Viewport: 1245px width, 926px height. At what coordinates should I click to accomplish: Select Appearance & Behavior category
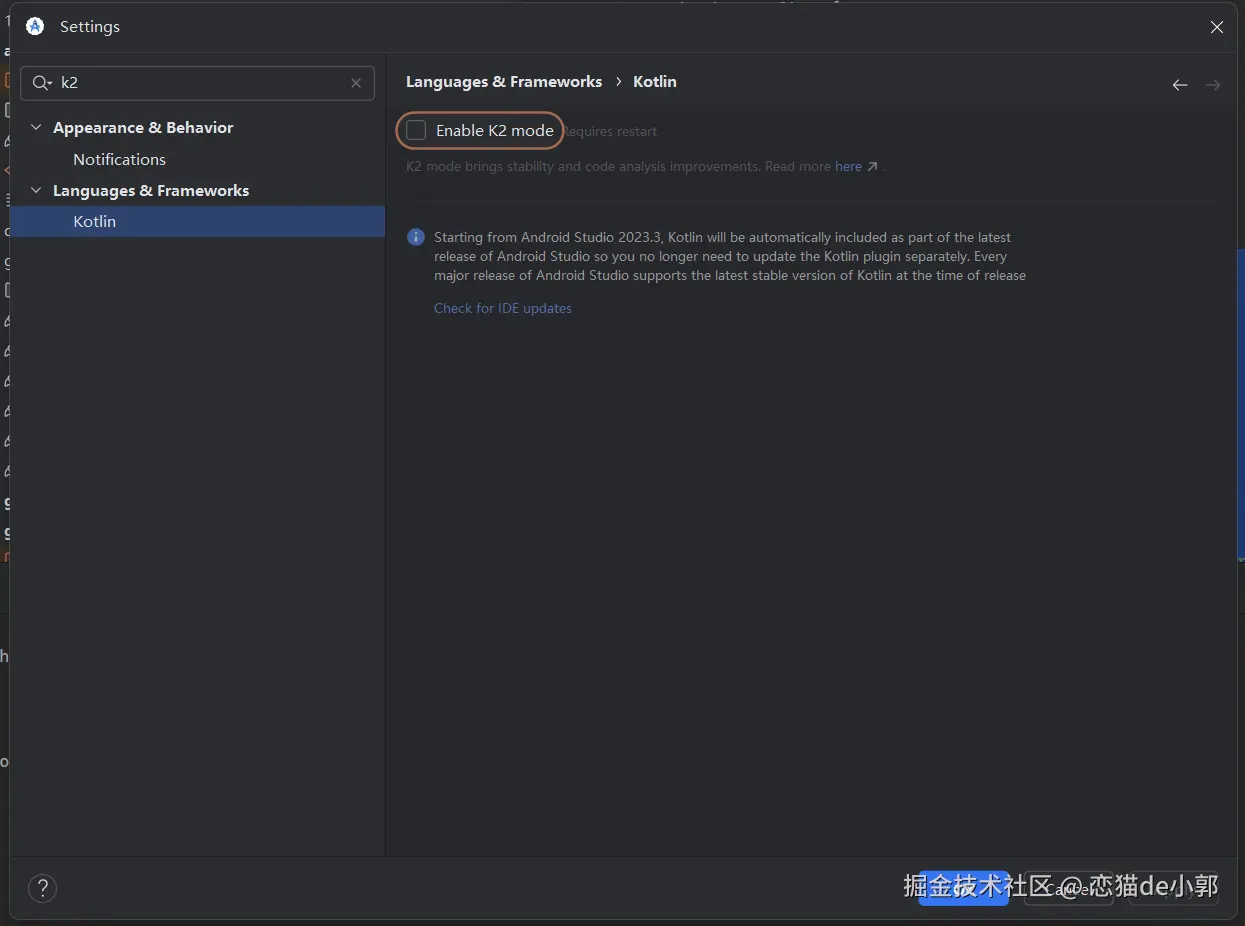[143, 128]
